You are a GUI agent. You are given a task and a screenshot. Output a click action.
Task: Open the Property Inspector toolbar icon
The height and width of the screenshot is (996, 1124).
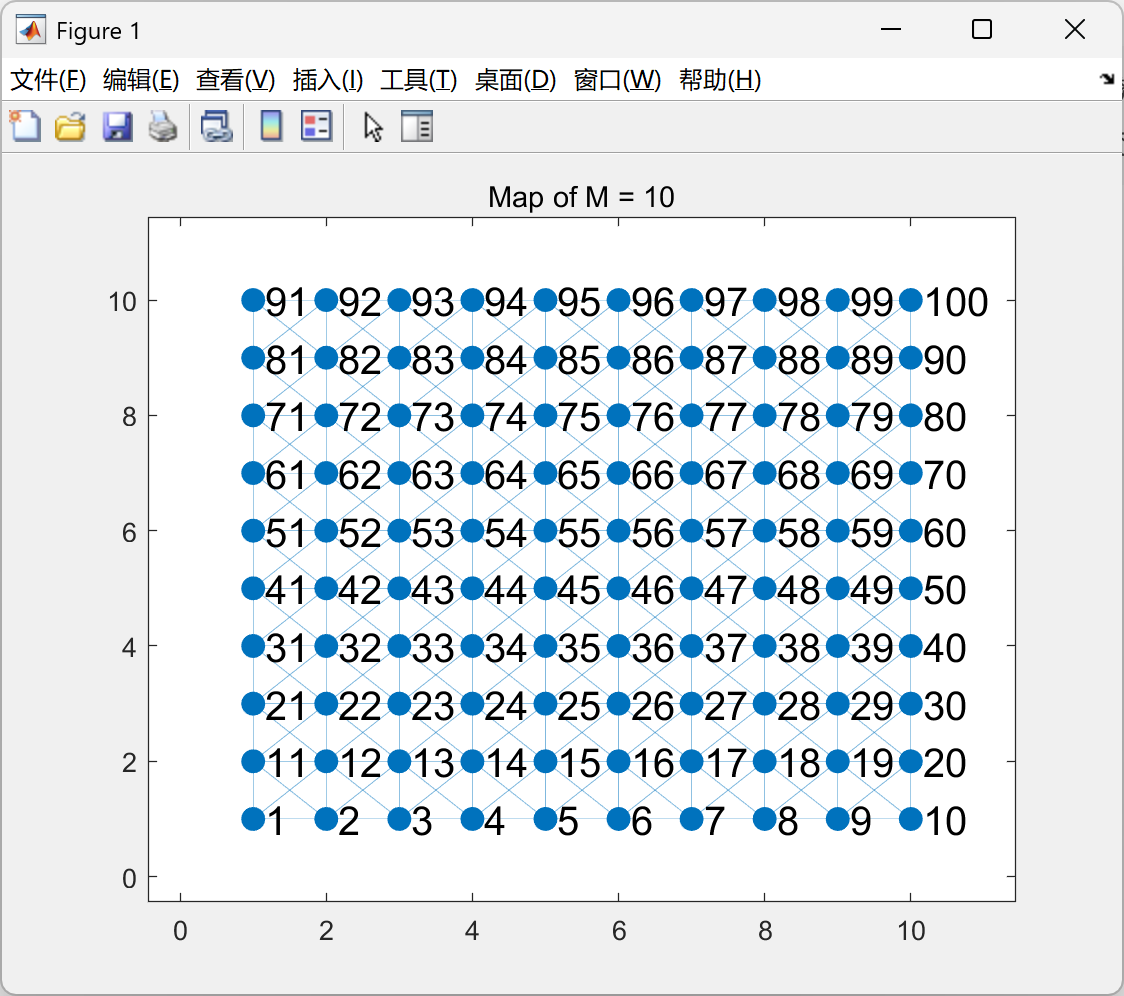[x=416, y=127]
